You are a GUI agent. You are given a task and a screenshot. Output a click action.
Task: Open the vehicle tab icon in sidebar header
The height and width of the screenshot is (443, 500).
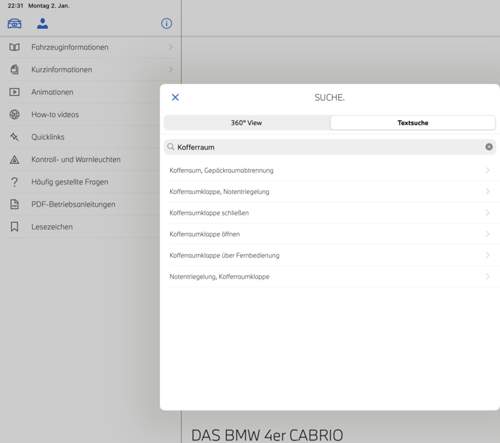tap(14, 24)
